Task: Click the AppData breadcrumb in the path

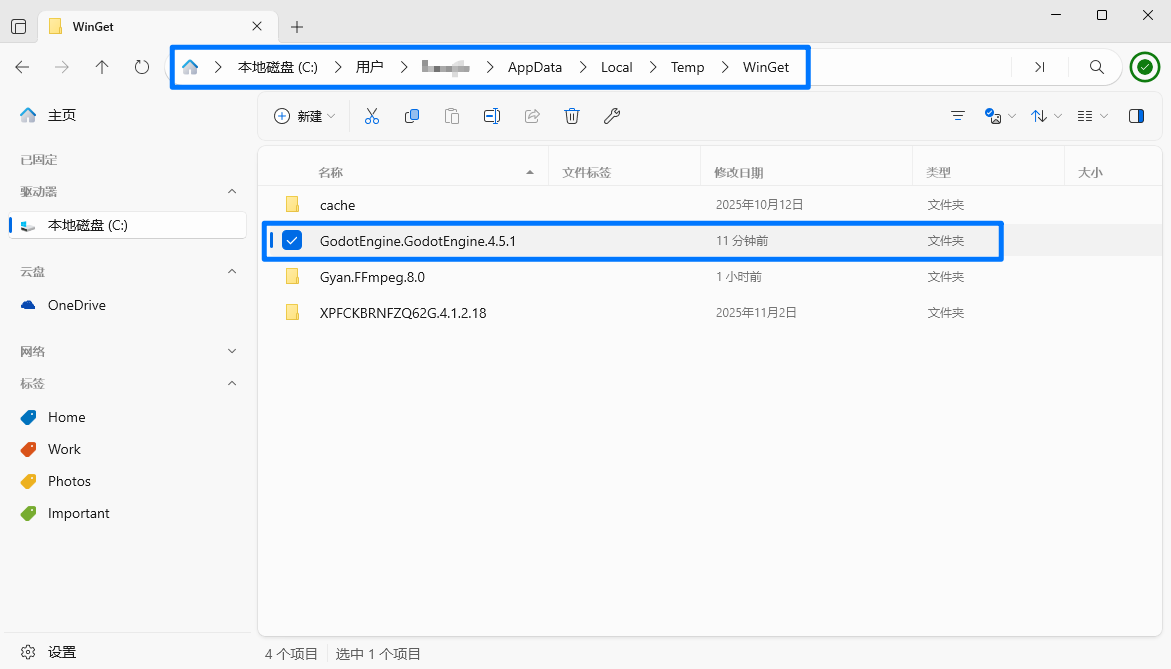Action: (534, 67)
